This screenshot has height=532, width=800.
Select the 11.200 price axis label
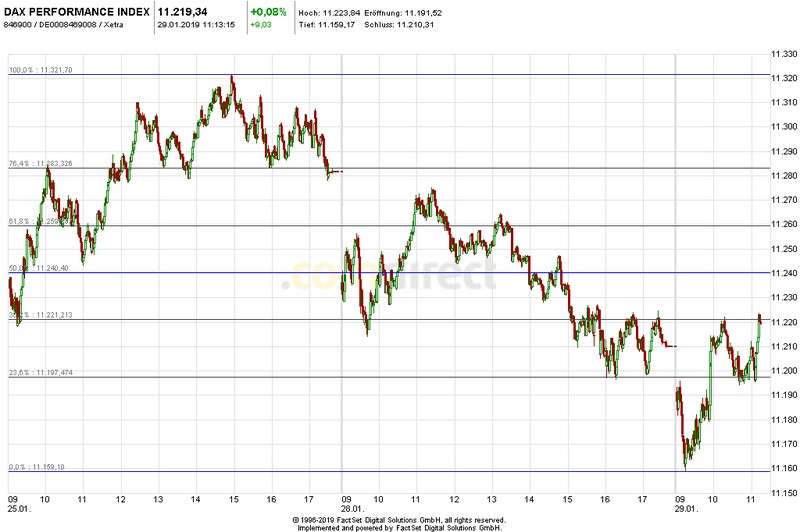click(x=784, y=371)
